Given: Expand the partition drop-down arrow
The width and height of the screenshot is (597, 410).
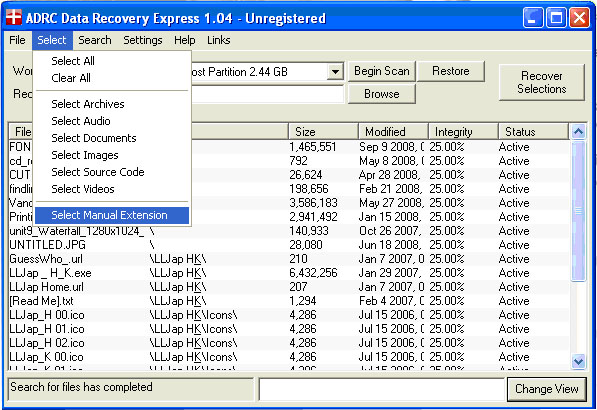Looking at the screenshot, I should [335, 72].
